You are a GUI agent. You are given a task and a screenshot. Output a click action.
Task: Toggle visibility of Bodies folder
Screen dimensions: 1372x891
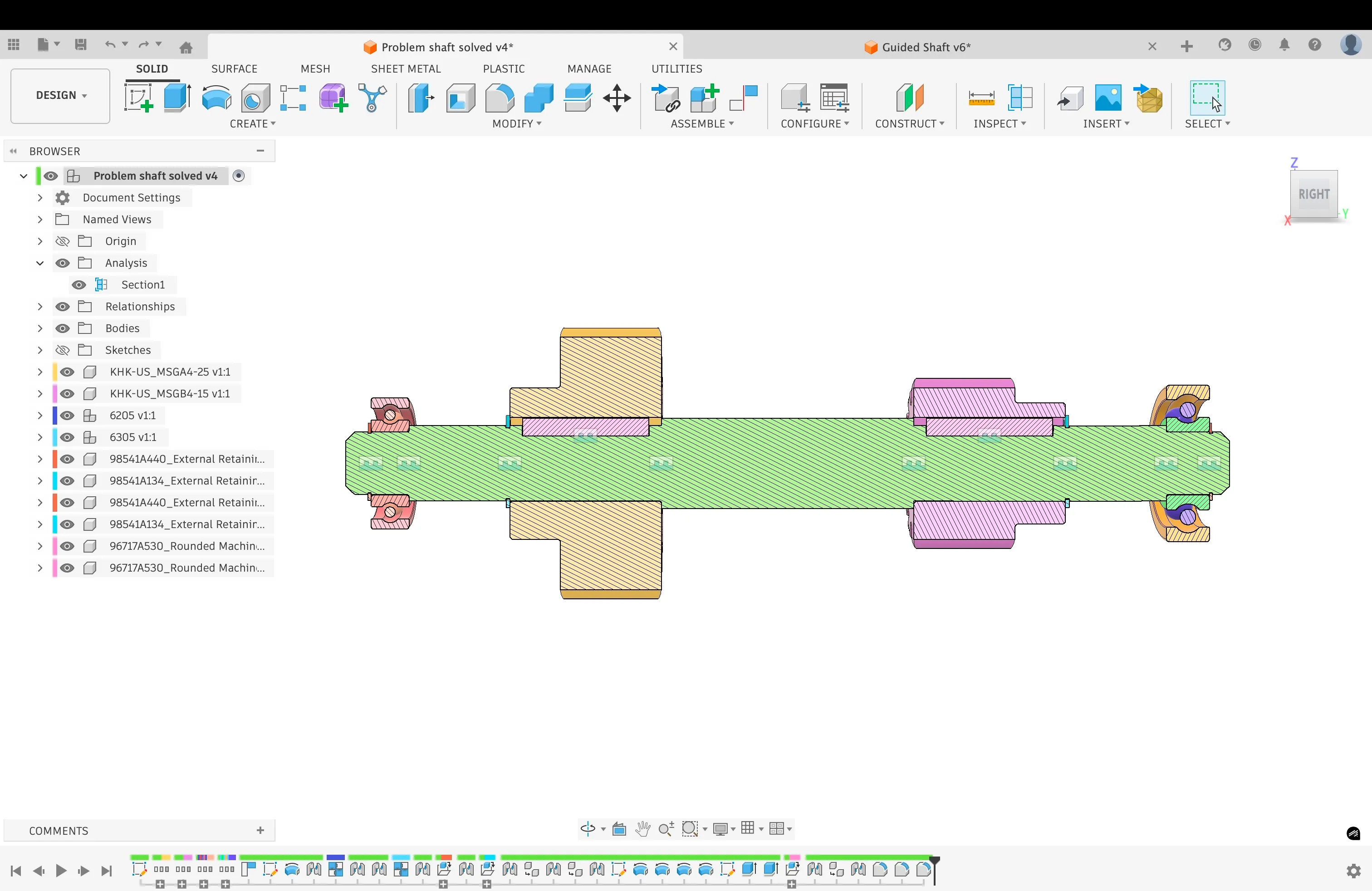pyautogui.click(x=62, y=328)
